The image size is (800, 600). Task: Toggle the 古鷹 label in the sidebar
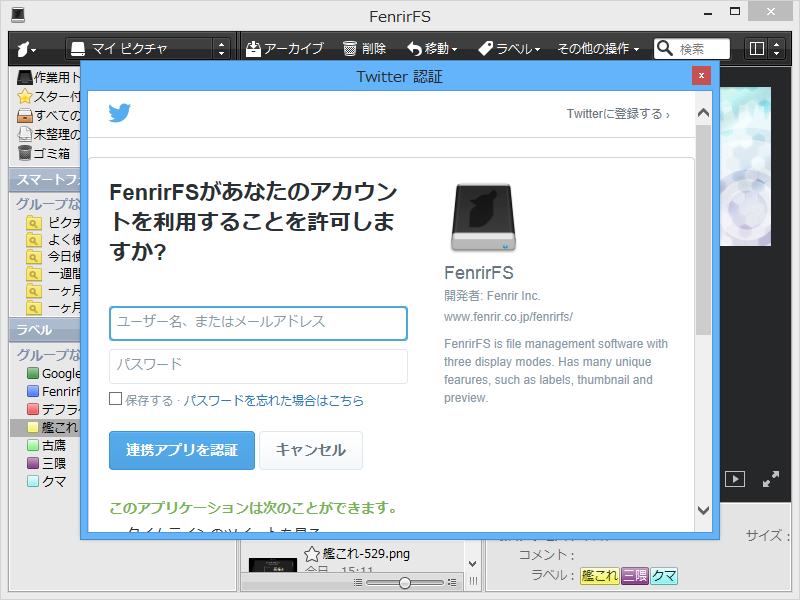pyautogui.click(x=45, y=445)
